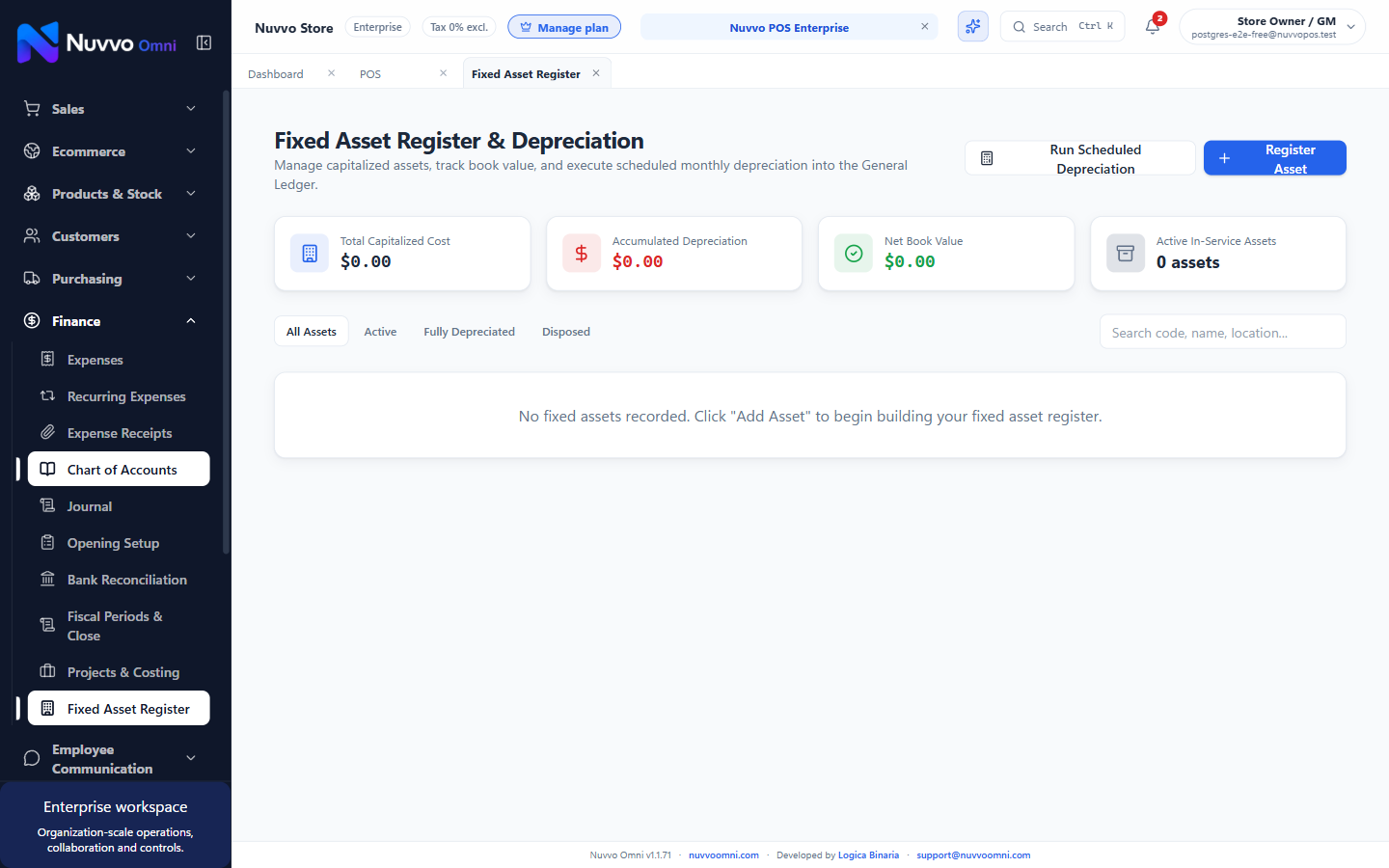
Task: Click the Recurring Expenses repeat icon
Action: (x=47, y=396)
